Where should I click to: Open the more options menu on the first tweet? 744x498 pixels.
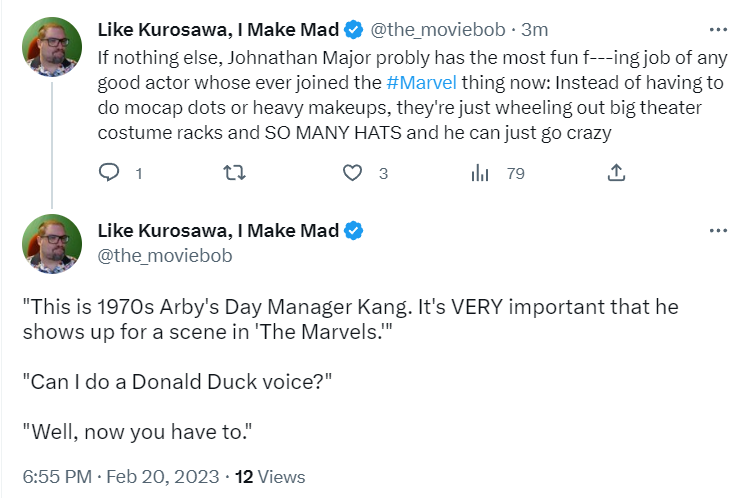pos(718,30)
